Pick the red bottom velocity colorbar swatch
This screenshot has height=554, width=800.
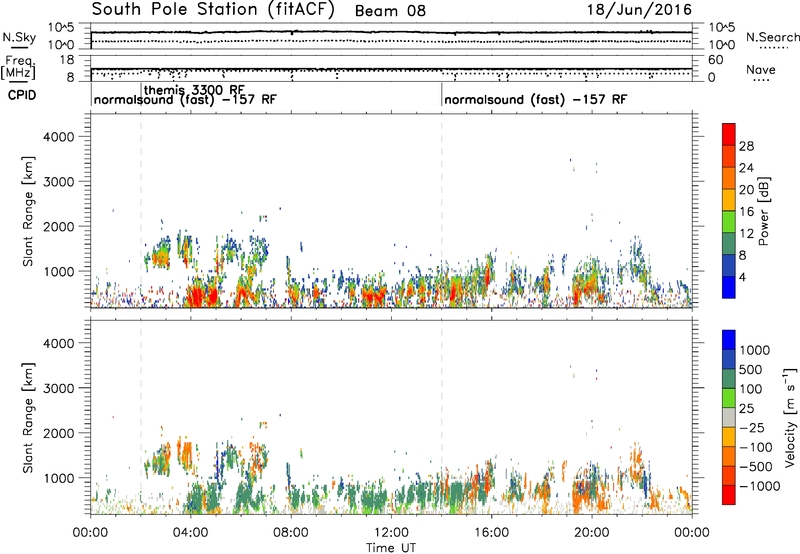(729, 495)
